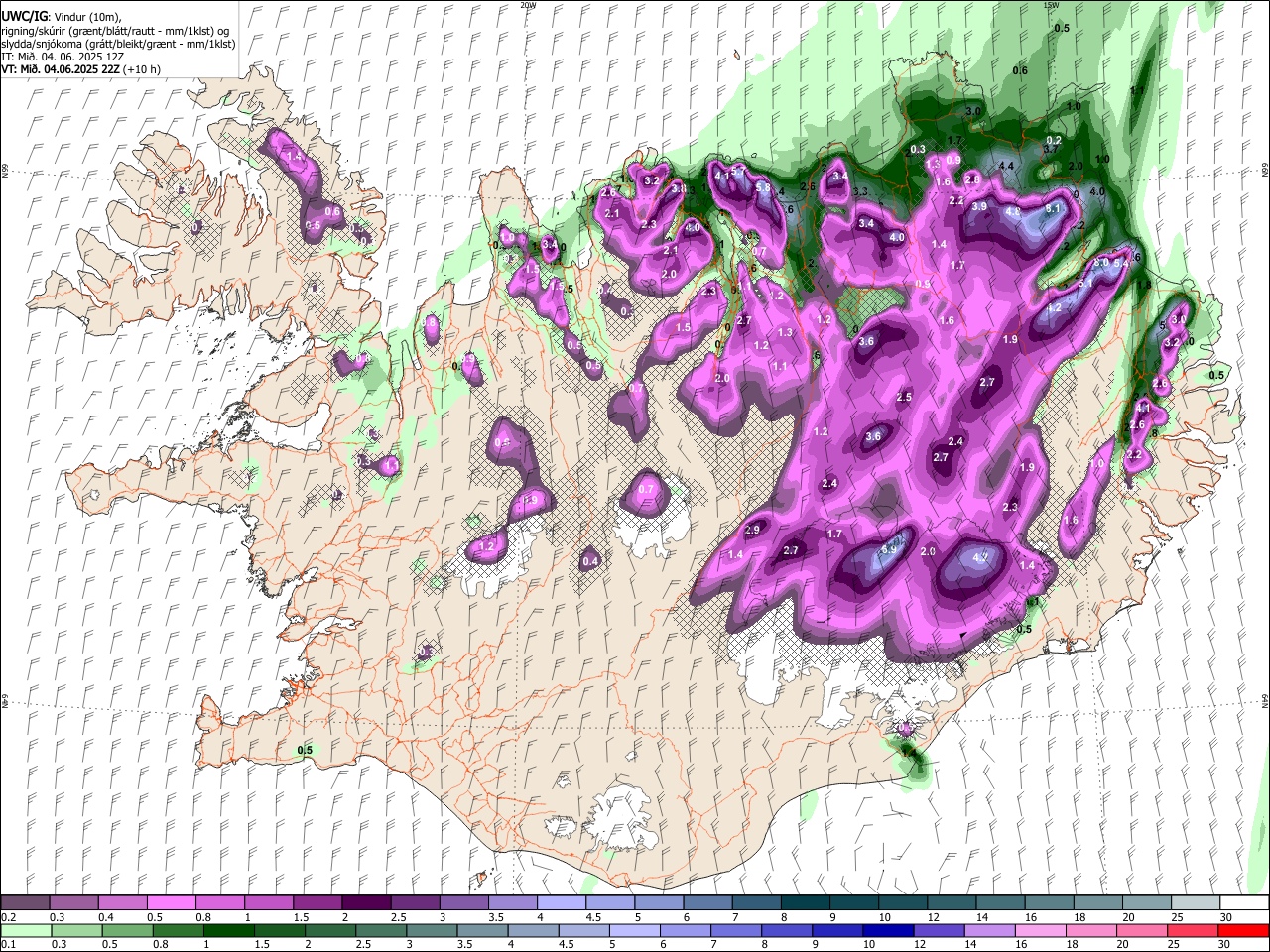Click the '30' label under upper snow scale
Viewport: 1270px width, 952px height.
(1226, 917)
